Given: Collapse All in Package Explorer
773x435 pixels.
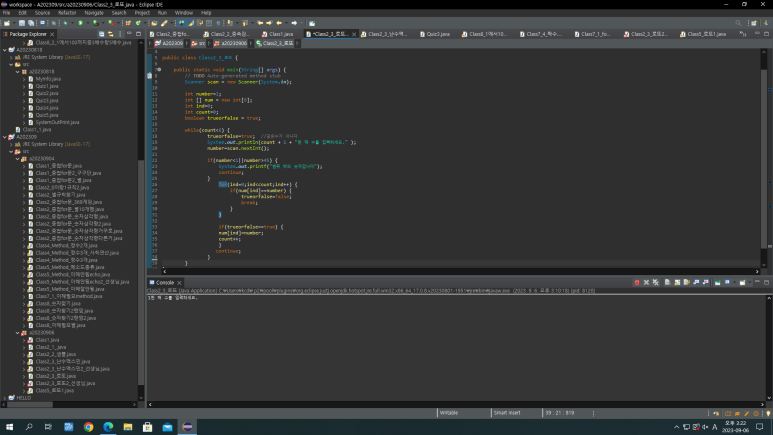Looking at the screenshot, I should click(x=102, y=34).
